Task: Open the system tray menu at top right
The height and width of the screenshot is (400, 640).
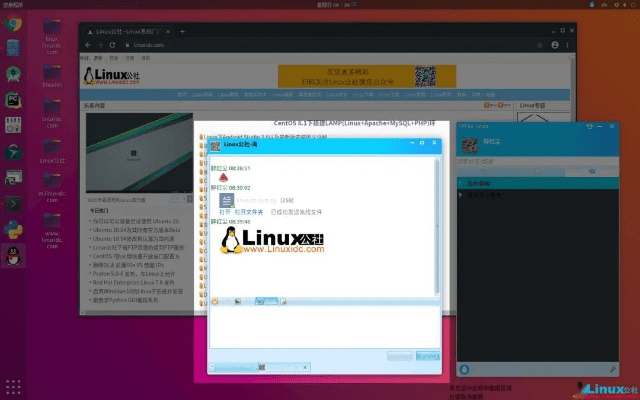Action: [624, 4]
